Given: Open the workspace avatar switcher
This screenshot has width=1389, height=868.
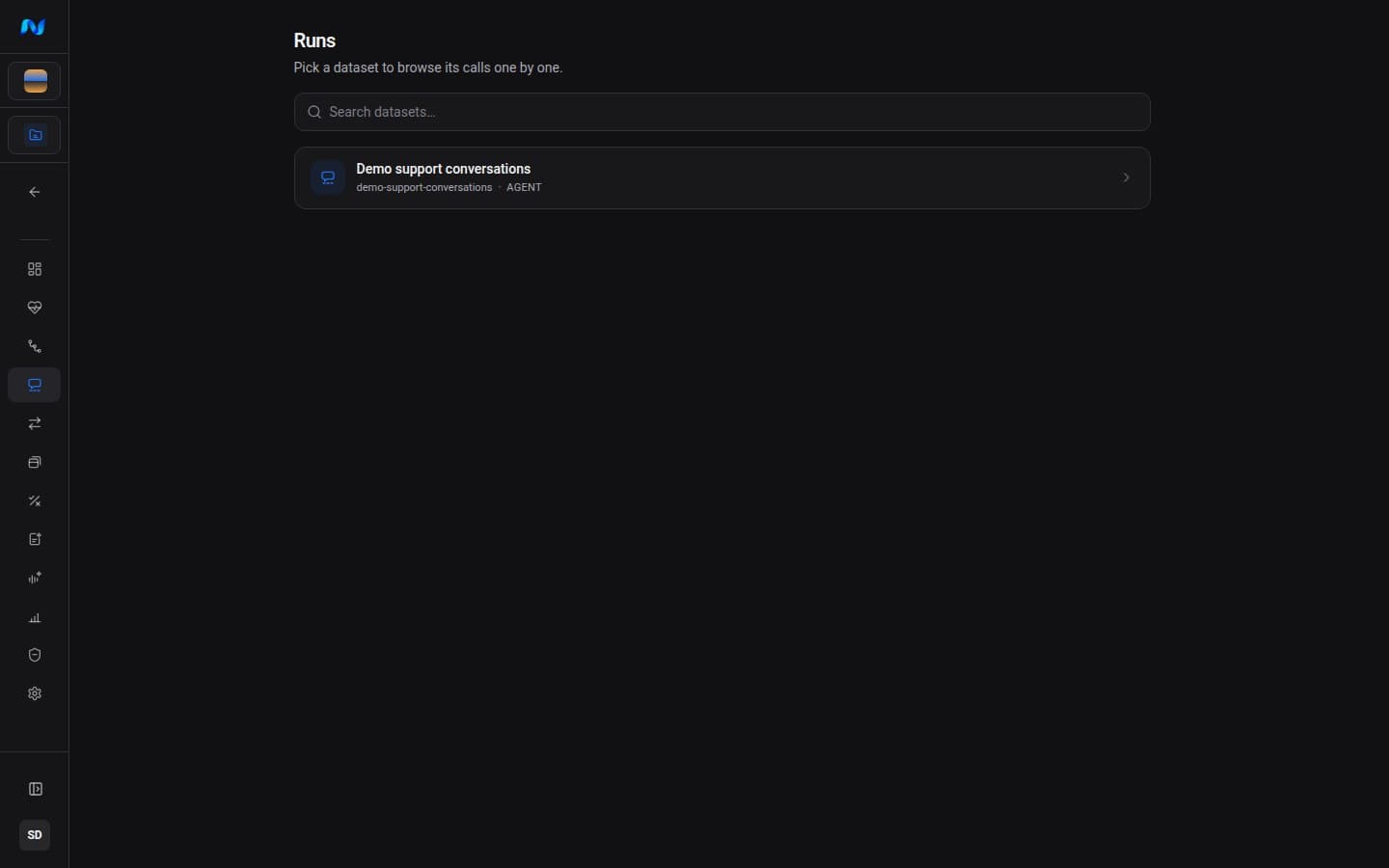Looking at the screenshot, I should [35, 81].
